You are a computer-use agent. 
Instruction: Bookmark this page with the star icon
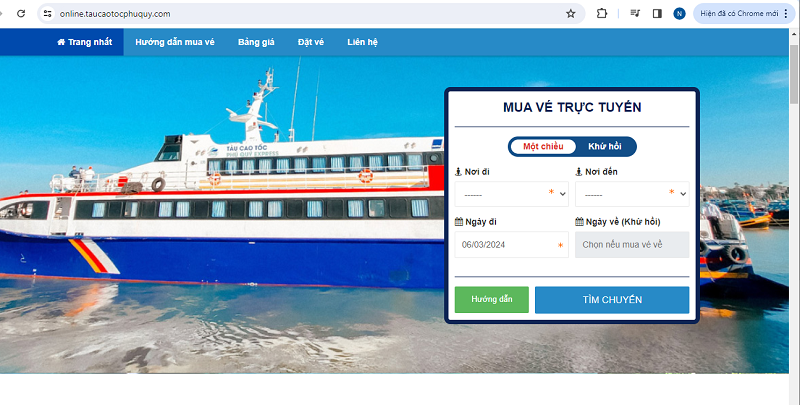pyautogui.click(x=570, y=14)
